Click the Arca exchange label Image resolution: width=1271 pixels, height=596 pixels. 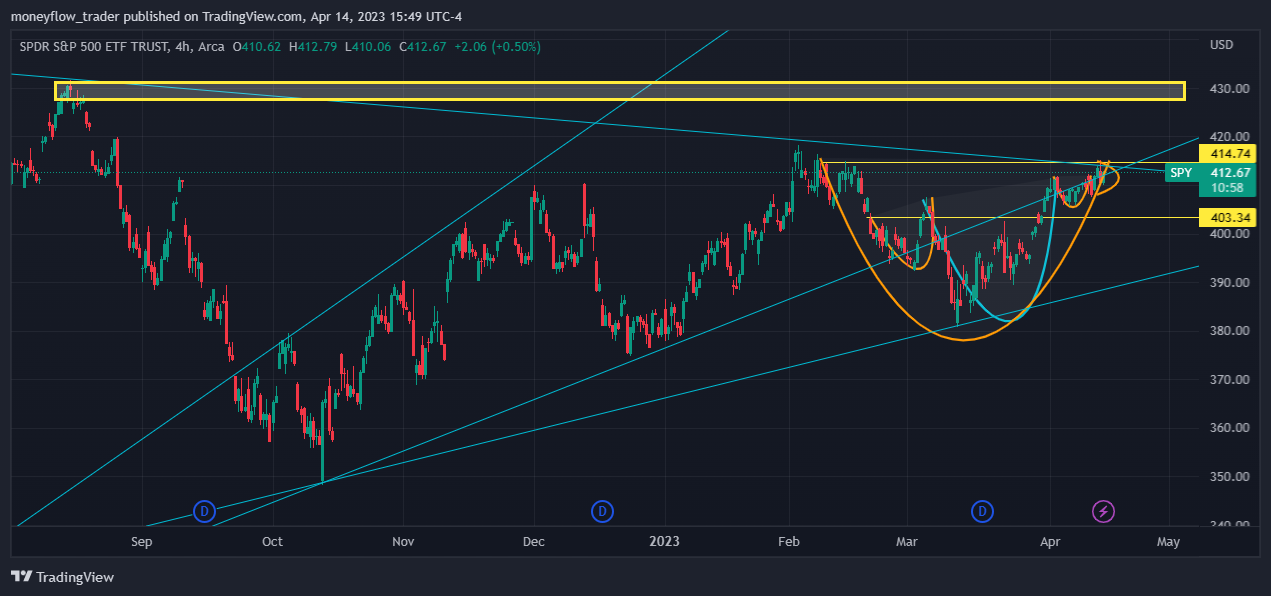click(210, 46)
